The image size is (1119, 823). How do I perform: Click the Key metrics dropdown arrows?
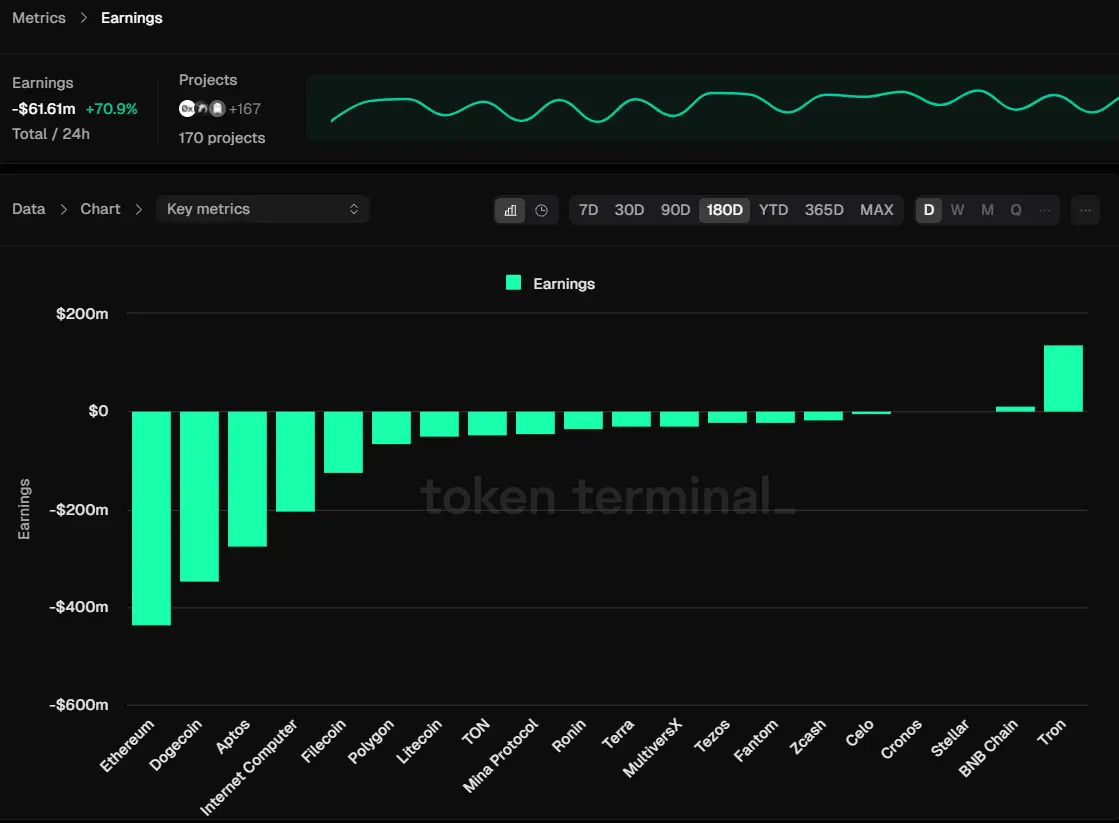click(x=354, y=209)
